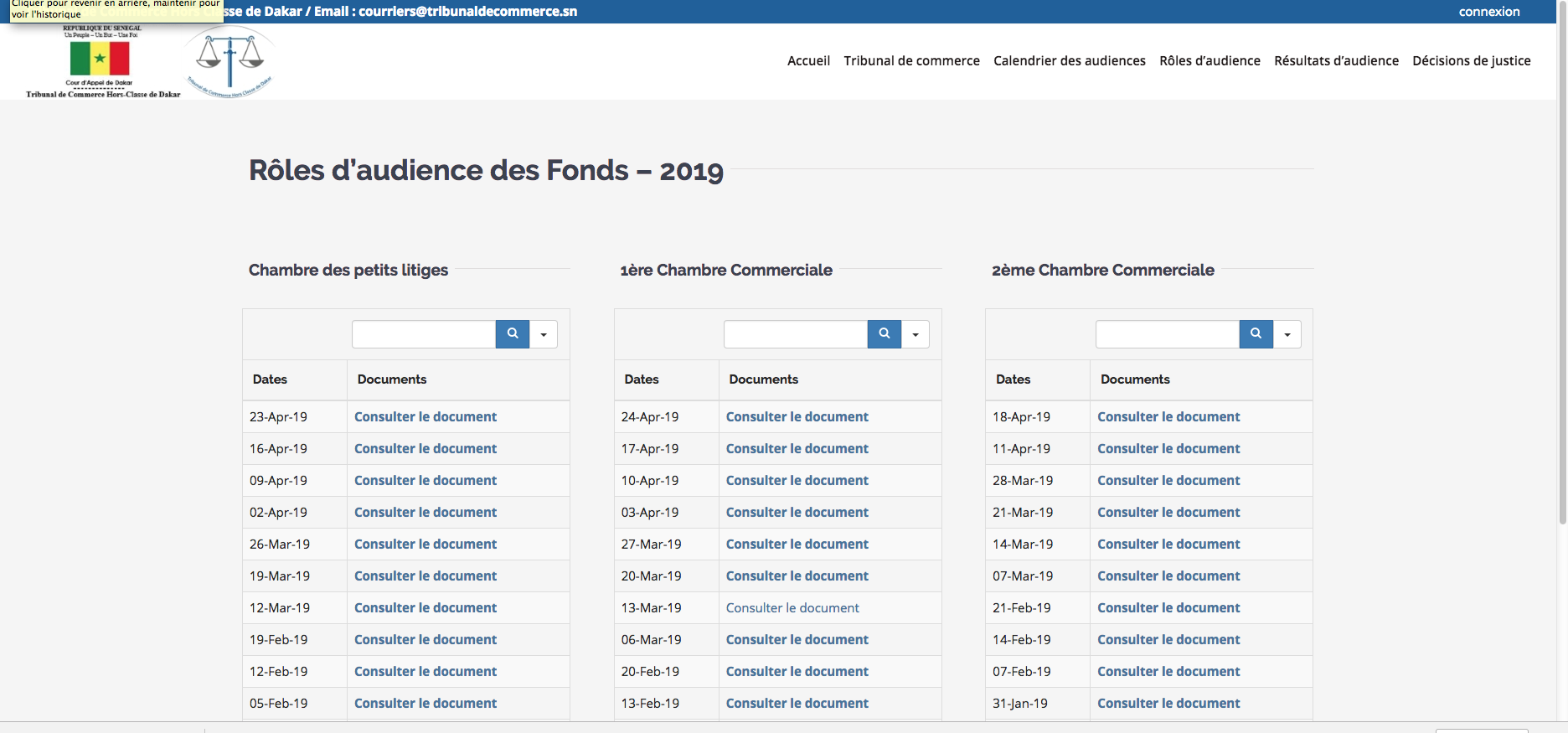Open document for 23-Apr-19 petits litiges
1568x733 pixels.
pyautogui.click(x=425, y=417)
